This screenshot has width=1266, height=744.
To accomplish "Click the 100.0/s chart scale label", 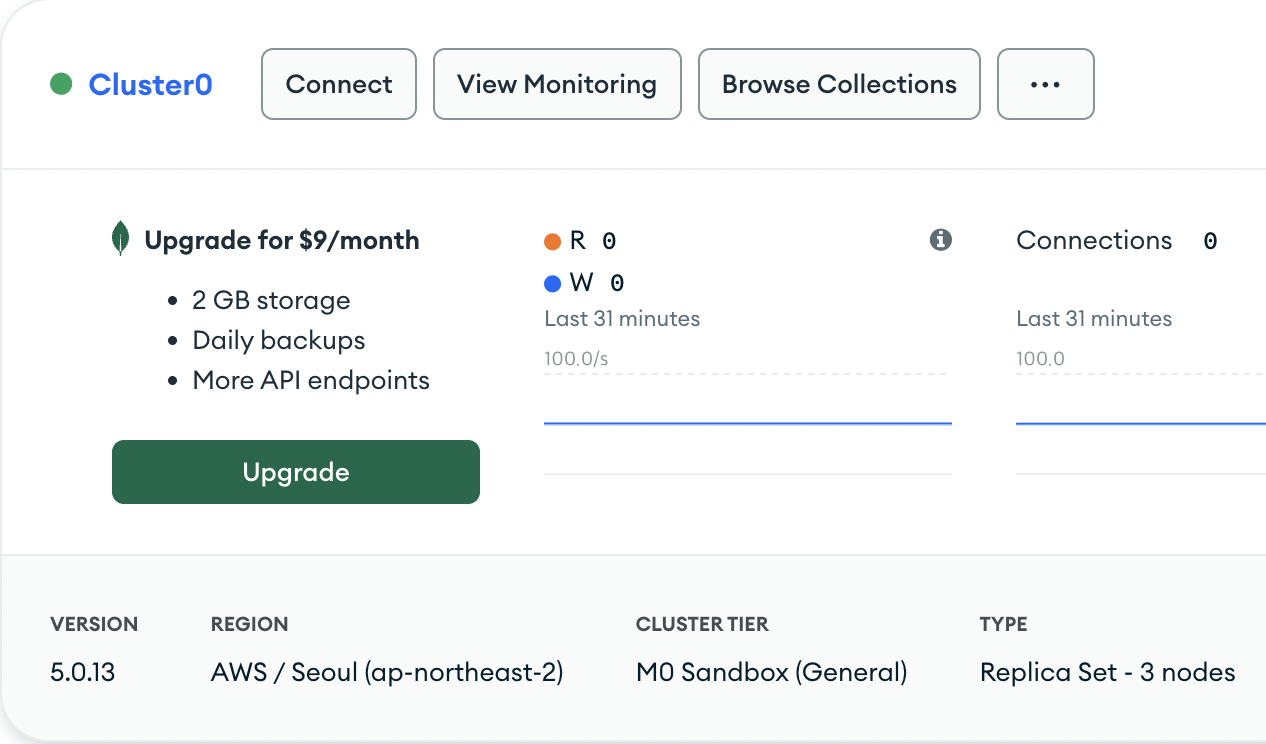I will point(576,358).
